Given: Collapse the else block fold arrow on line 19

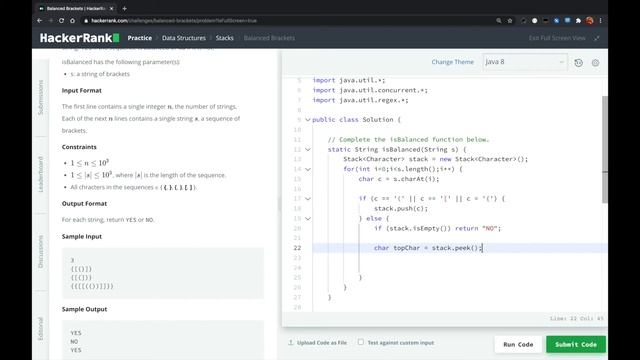Looking at the screenshot, I should click(x=308, y=219).
